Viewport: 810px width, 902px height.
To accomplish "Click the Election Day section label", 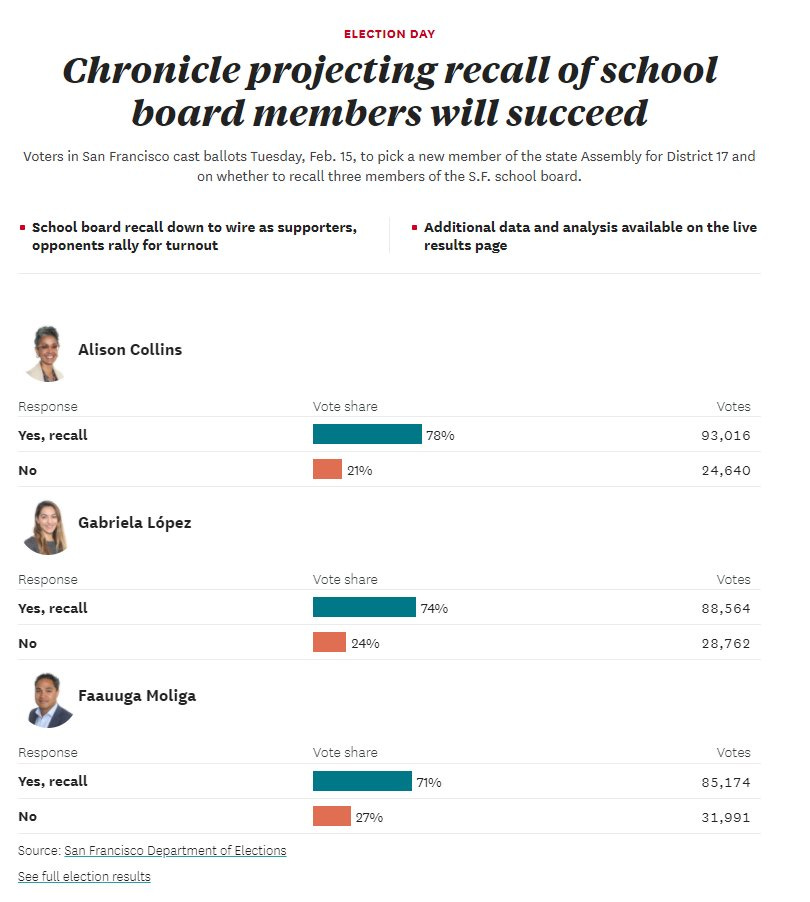I will [x=389, y=34].
